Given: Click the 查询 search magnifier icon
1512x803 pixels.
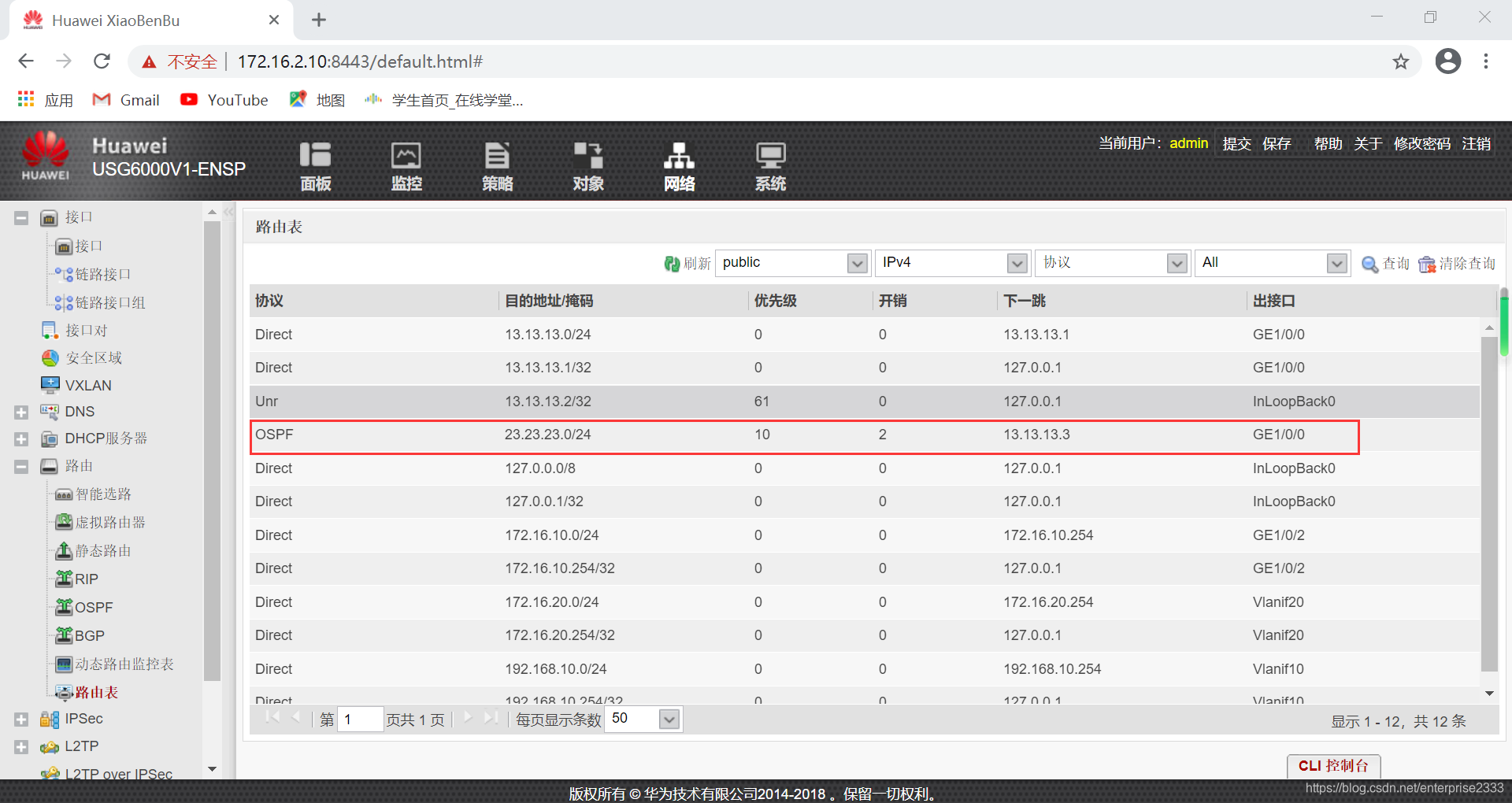Looking at the screenshot, I should click(1369, 265).
